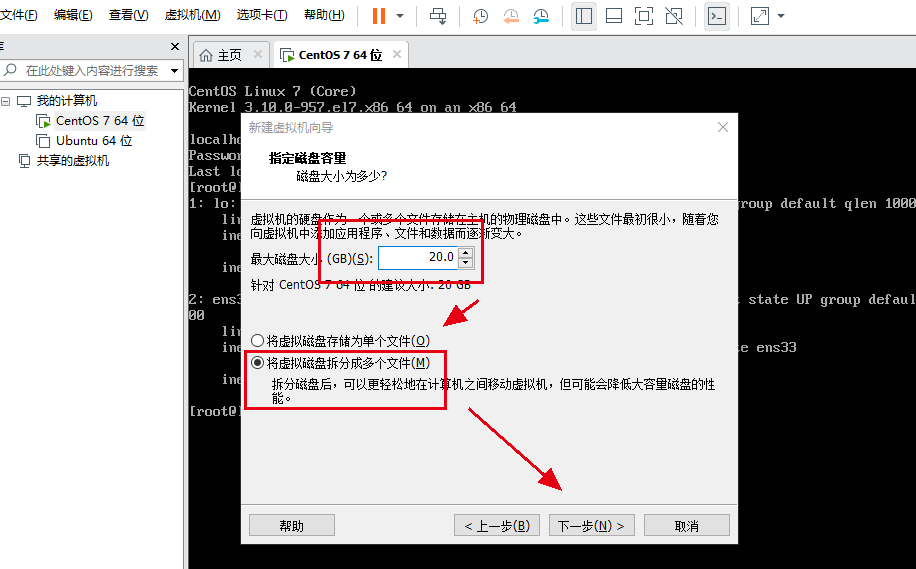Decrease disk size with the down spinner
This screenshot has height=569, width=916.
[x=466, y=263]
